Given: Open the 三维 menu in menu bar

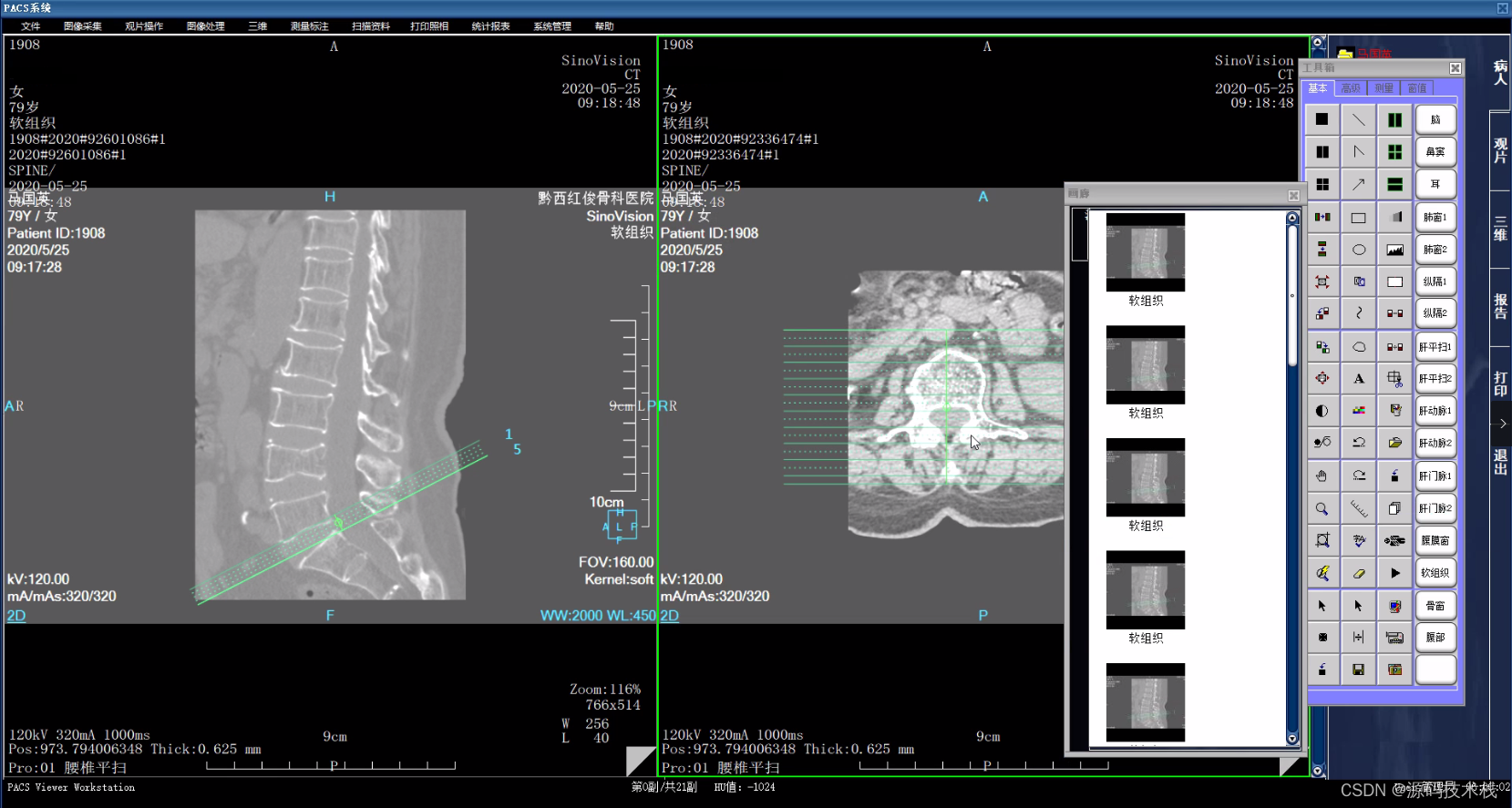Looking at the screenshot, I should coord(258,26).
